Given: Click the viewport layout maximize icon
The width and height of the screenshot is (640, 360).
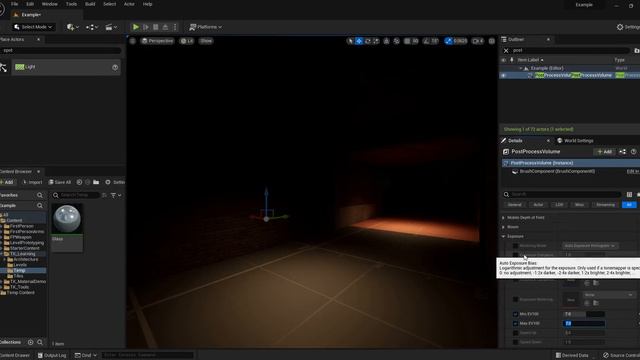Looking at the screenshot, I should point(492,41).
